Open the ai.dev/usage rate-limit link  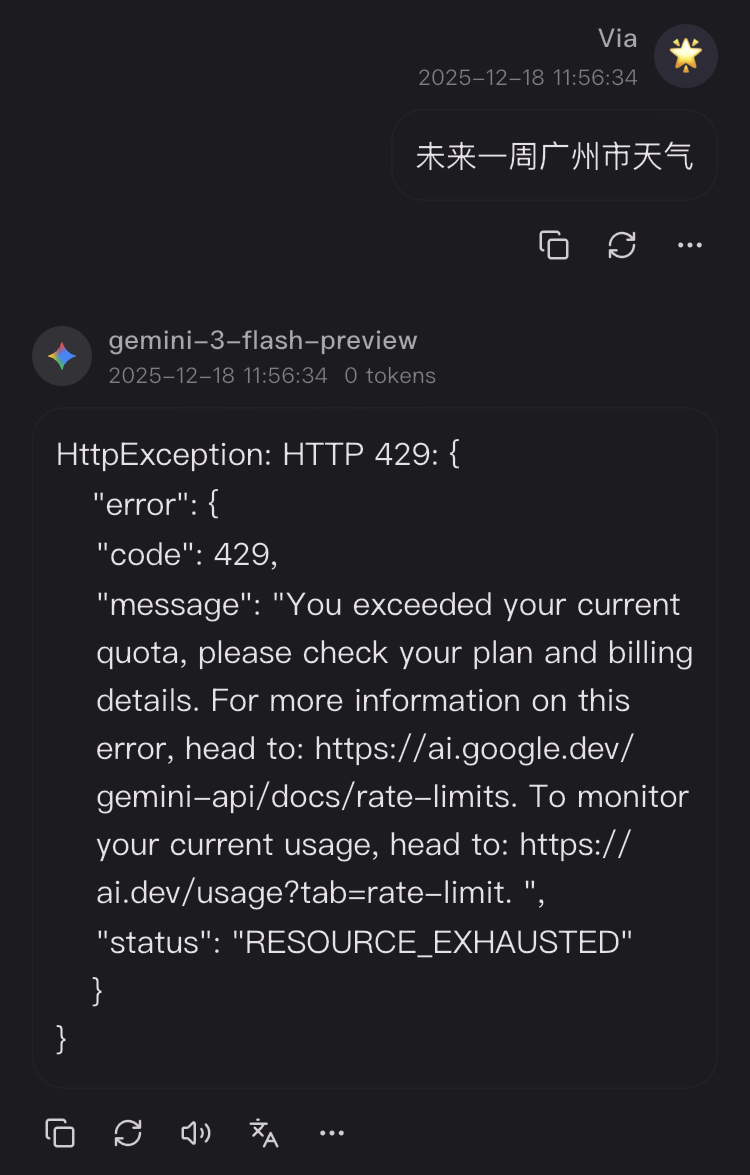tap(363, 869)
